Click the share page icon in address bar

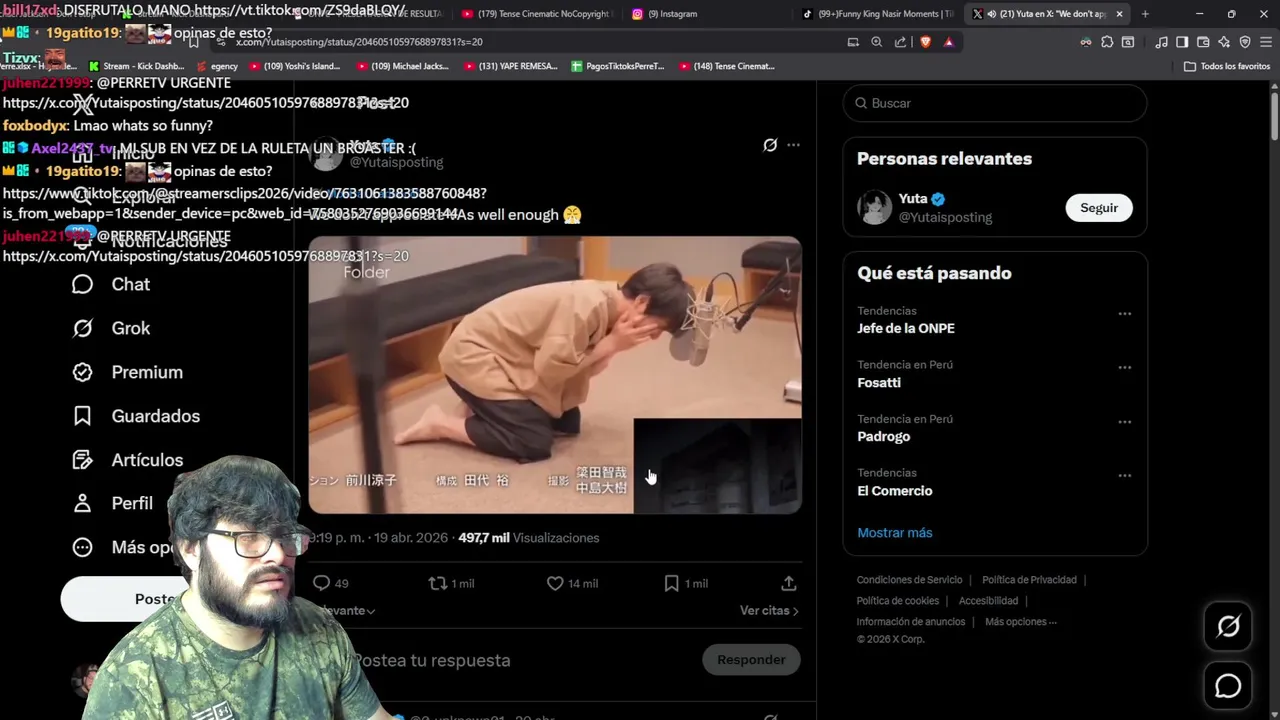(901, 42)
